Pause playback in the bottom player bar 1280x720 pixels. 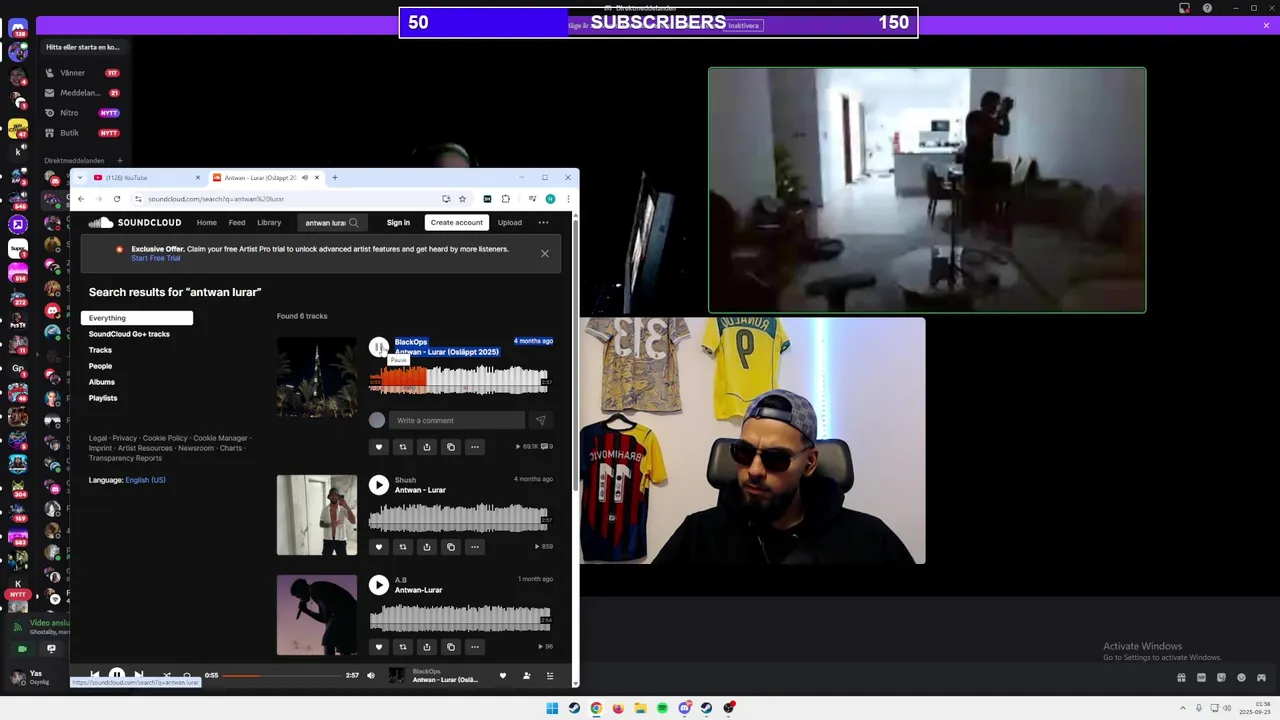117,675
